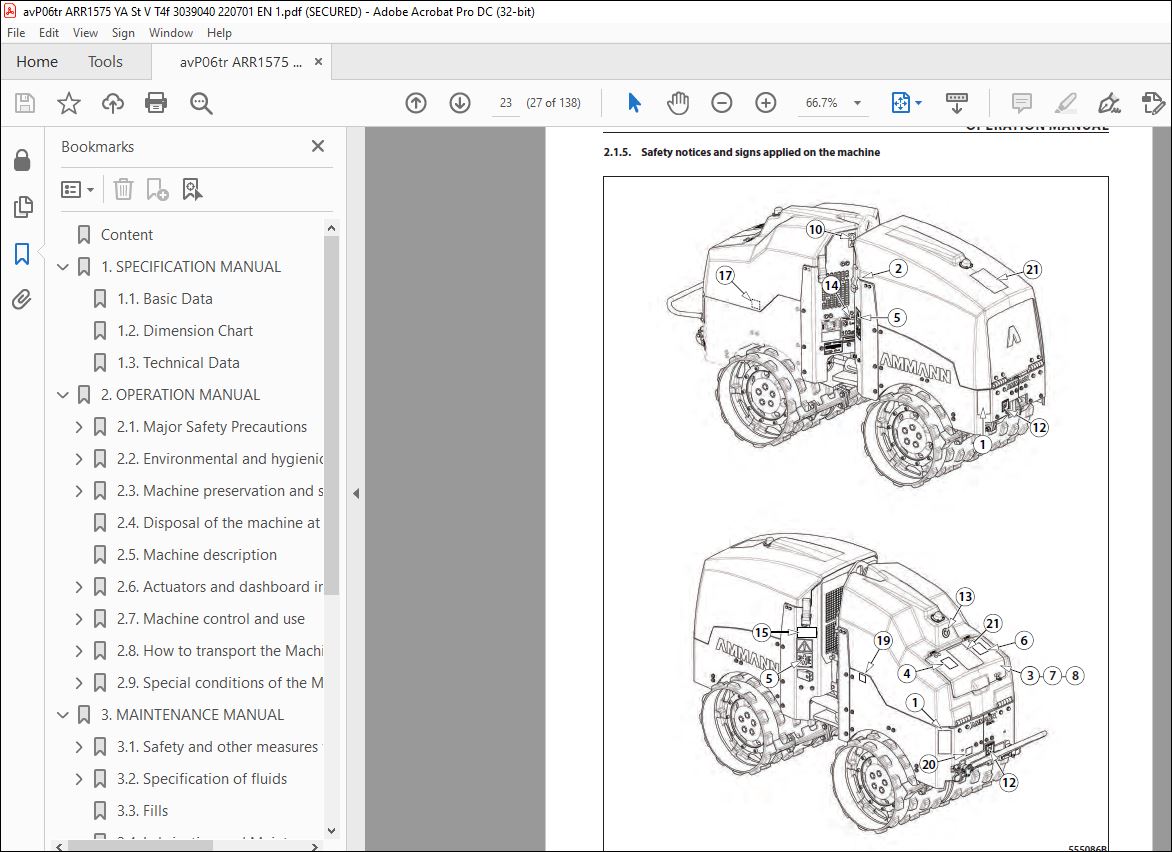The width and height of the screenshot is (1172, 852).
Task: Open the Help menu
Action: point(219,33)
